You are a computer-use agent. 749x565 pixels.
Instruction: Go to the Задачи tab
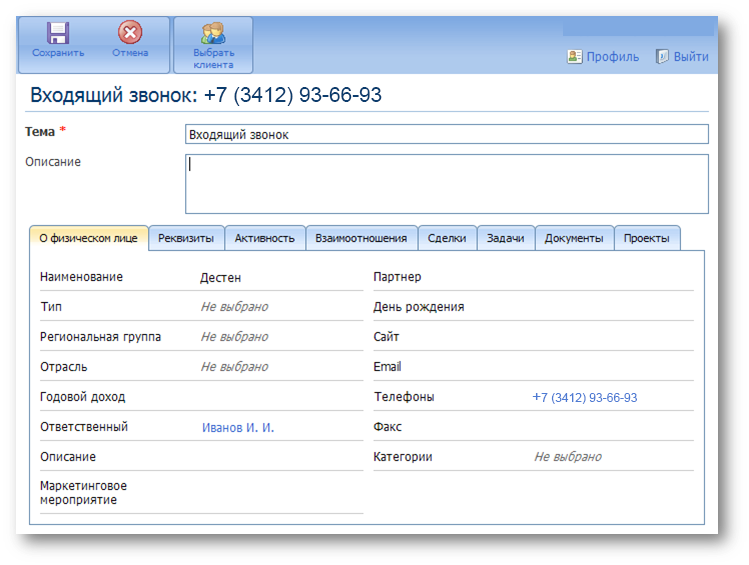pos(505,238)
